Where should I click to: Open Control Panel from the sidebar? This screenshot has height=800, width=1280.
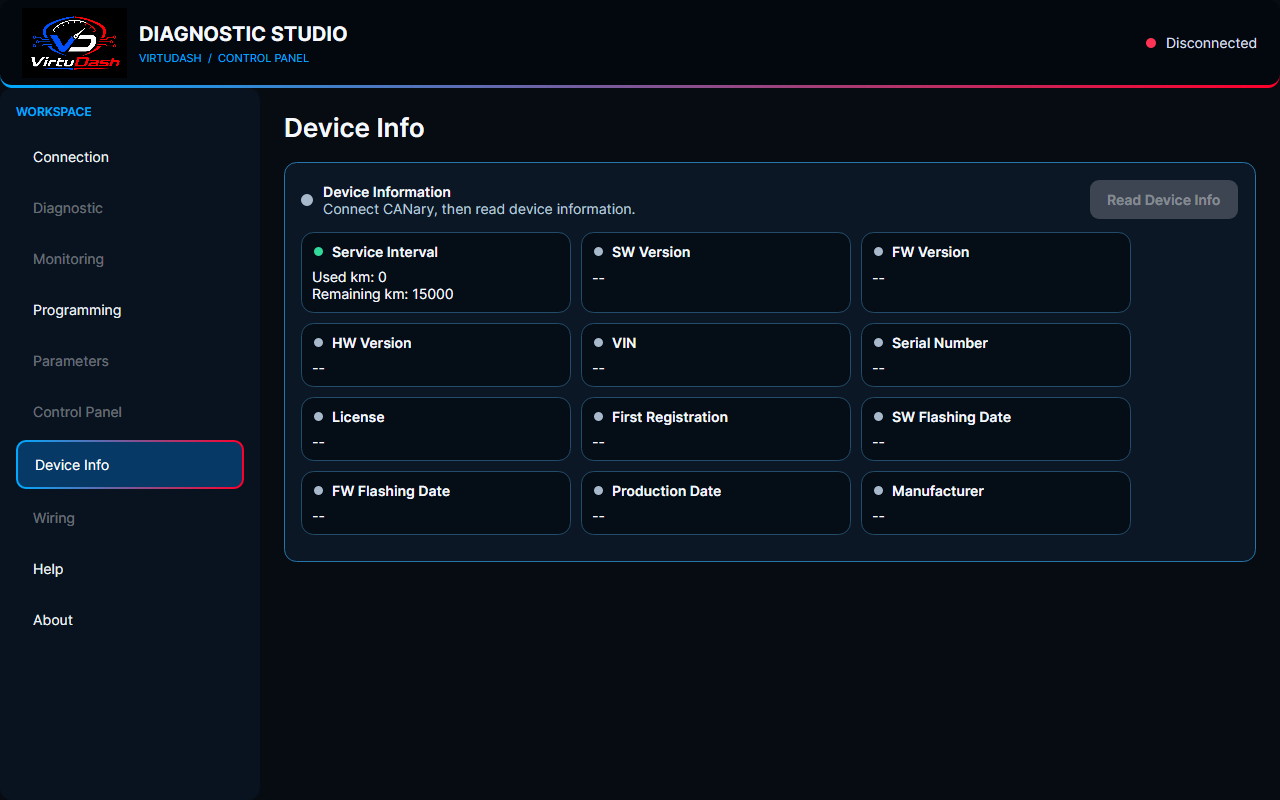pos(130,412)
